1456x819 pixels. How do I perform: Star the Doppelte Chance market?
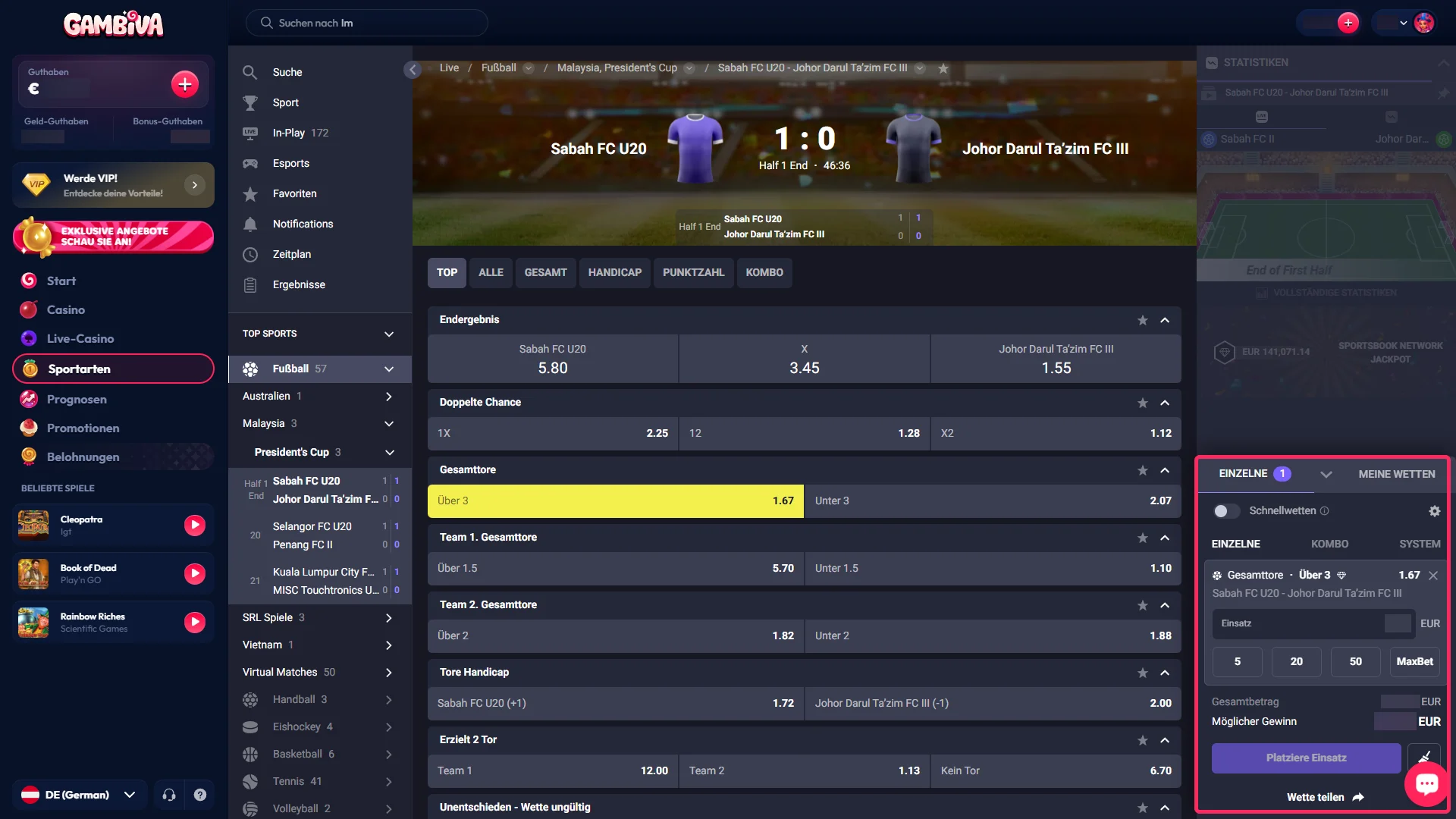tap(1142, 403)
